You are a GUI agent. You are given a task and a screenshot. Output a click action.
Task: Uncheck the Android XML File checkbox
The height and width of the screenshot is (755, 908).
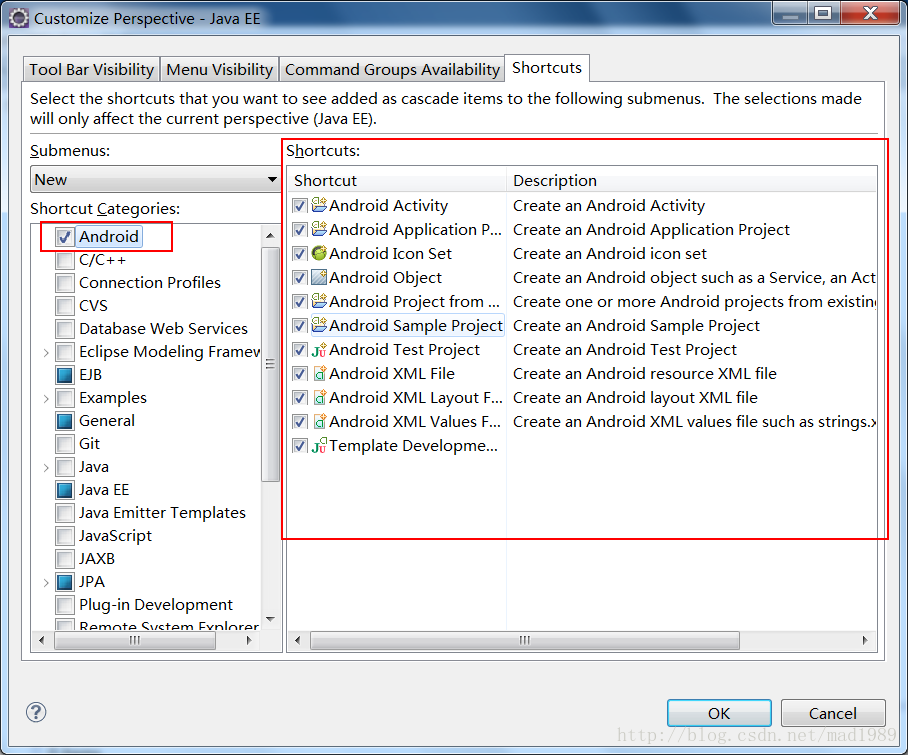[299, 374]
